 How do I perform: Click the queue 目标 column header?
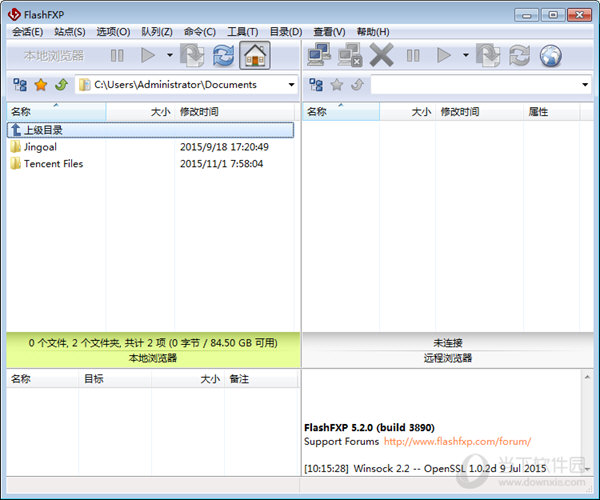point(115,379)
